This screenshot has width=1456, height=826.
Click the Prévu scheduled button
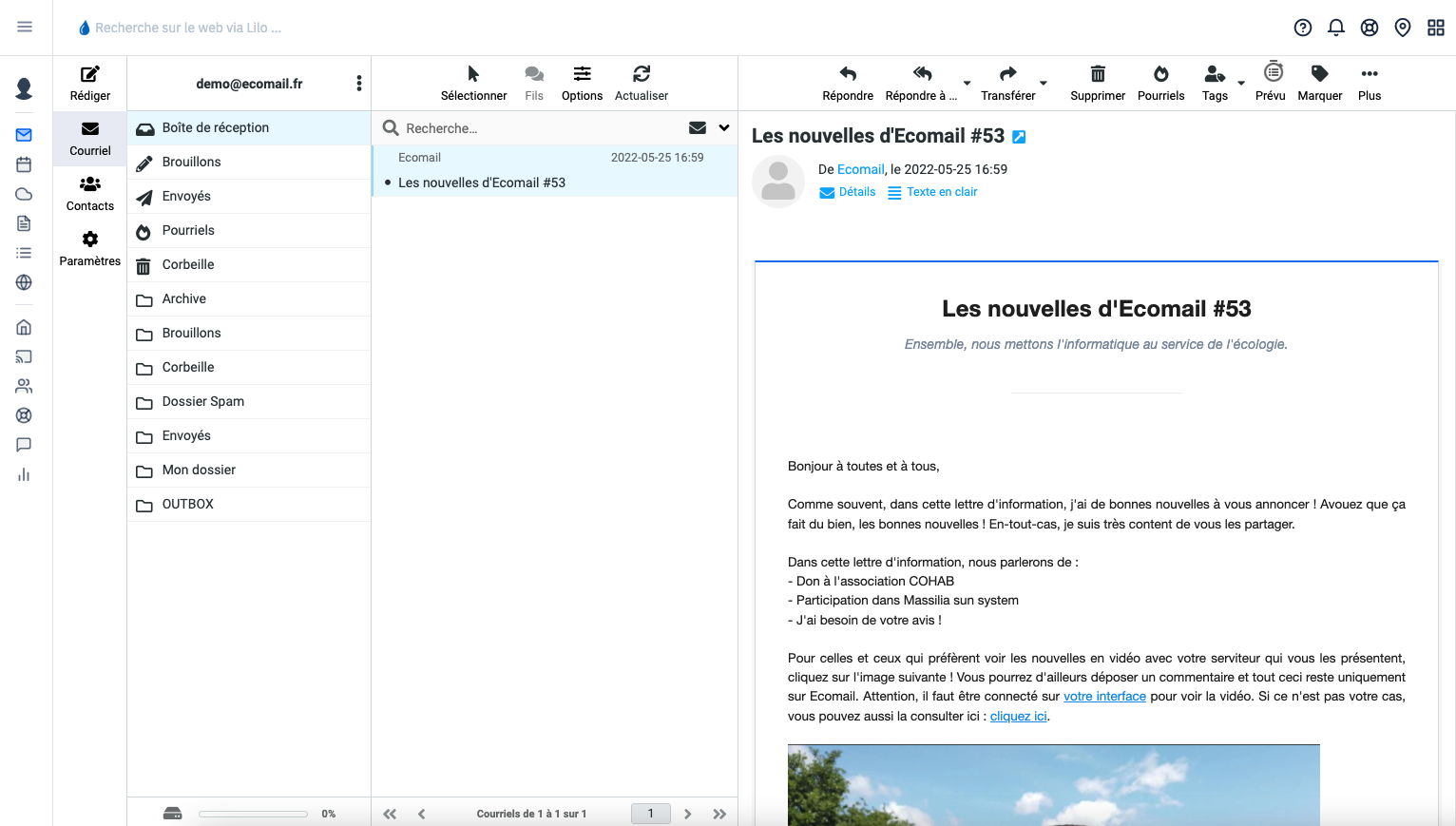coord(1271,84)
